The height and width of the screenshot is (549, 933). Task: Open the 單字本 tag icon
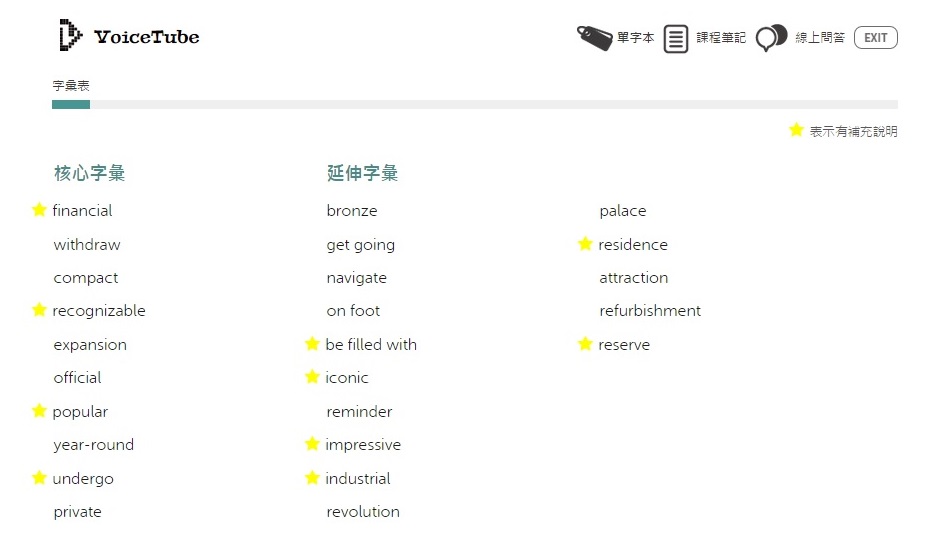coord(594,38)
